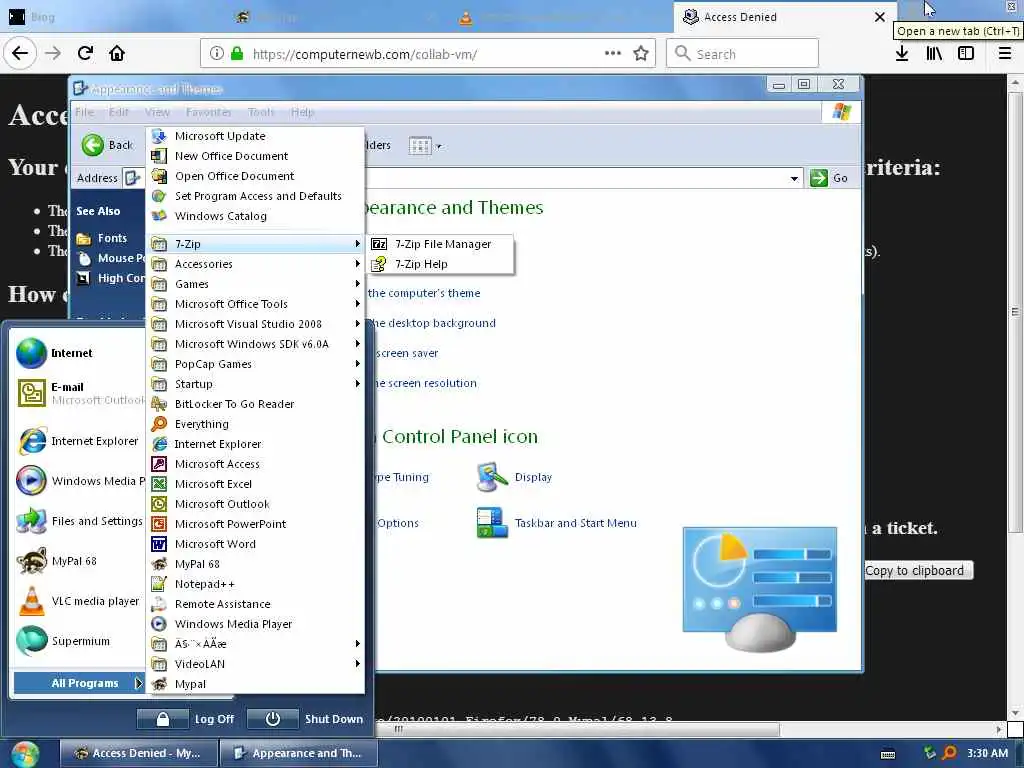
Task: Open E-mail Microsoft Outlook in Start menu
Action: click(x=78, y=393)
